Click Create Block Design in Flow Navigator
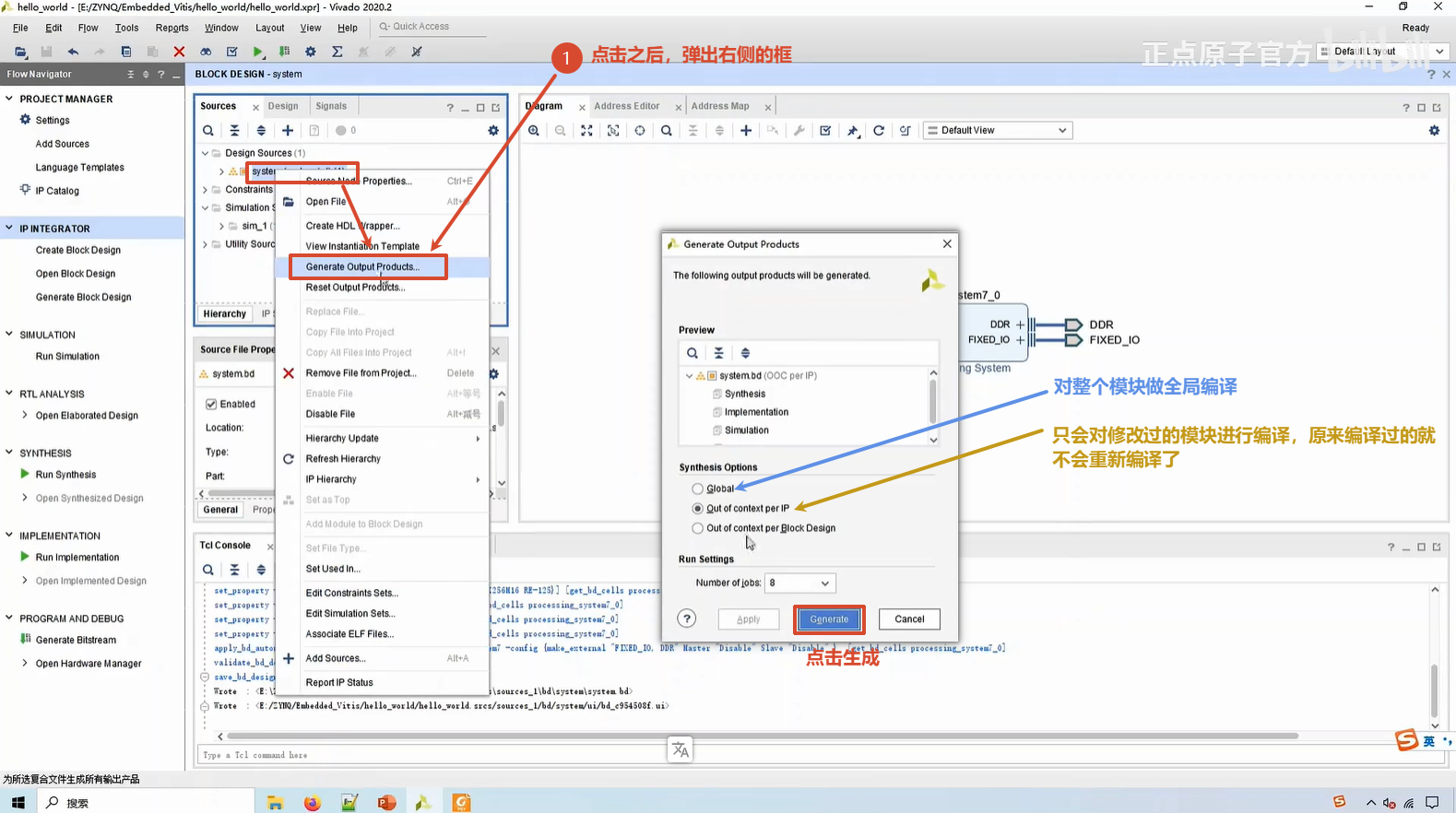This screenshot has height=813, width=1456. point(78,250)
